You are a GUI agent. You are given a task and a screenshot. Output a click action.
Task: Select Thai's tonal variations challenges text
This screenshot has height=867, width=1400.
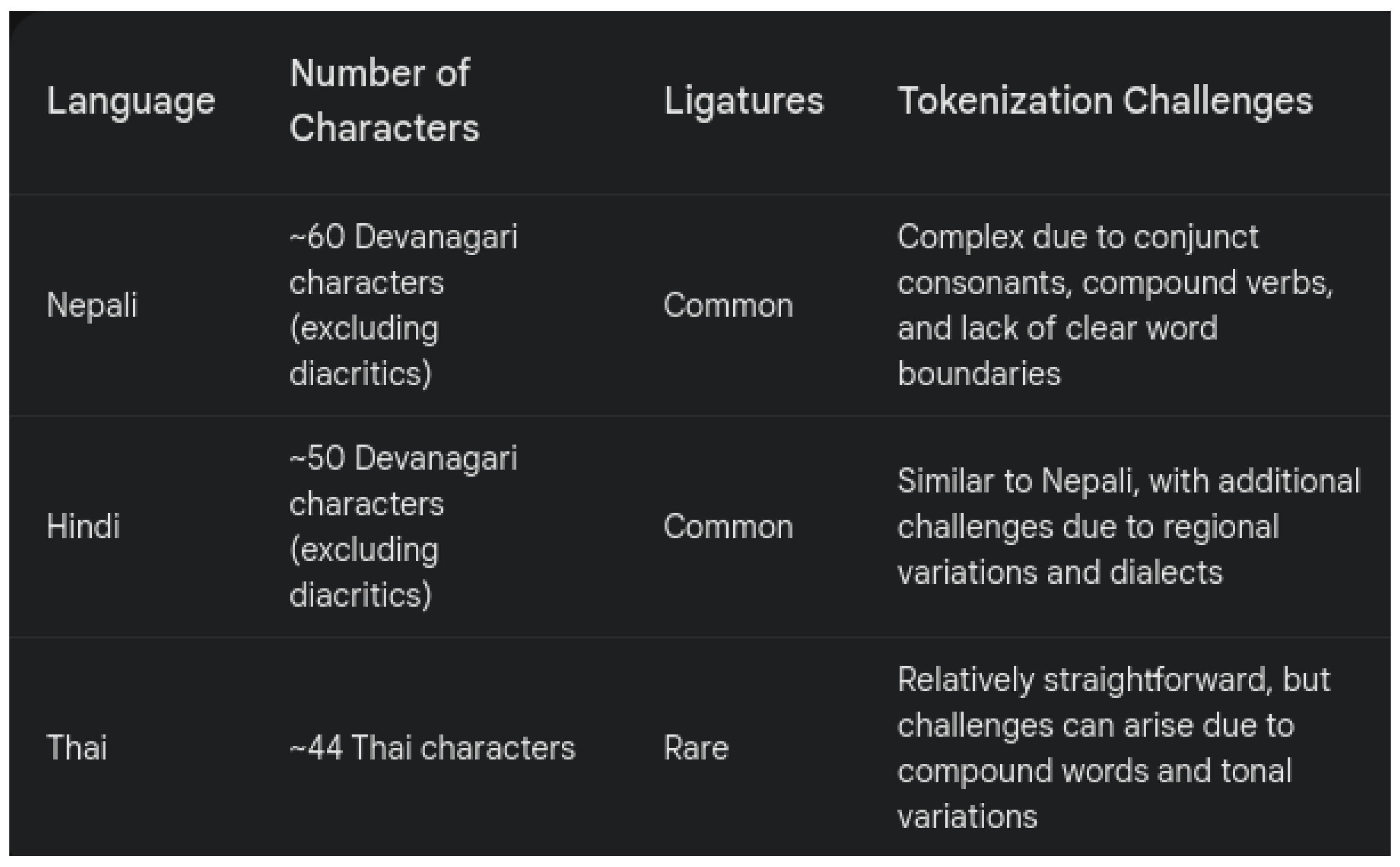coord(1113,748)
